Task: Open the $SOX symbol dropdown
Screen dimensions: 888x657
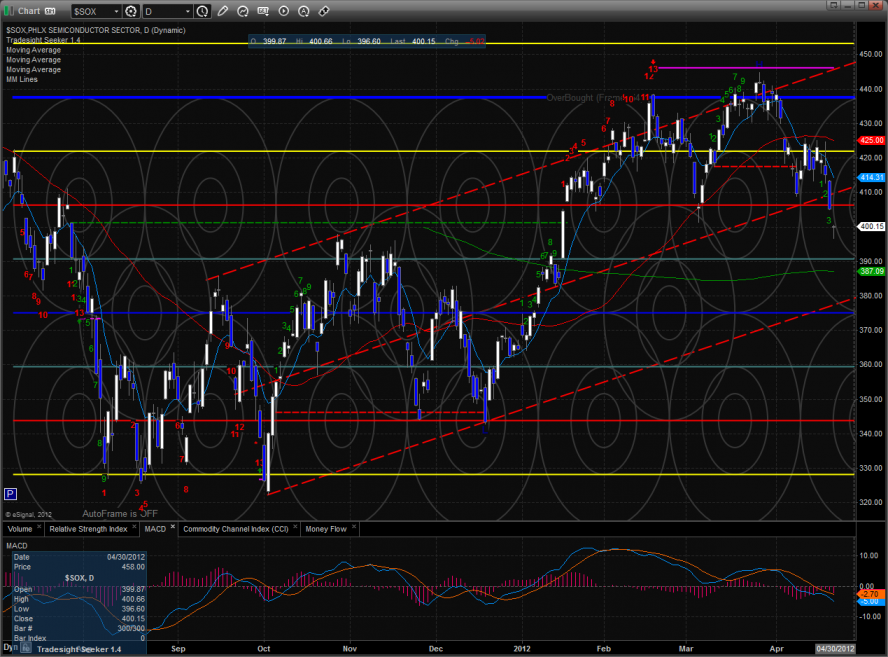Action: [x=96, y=11]
